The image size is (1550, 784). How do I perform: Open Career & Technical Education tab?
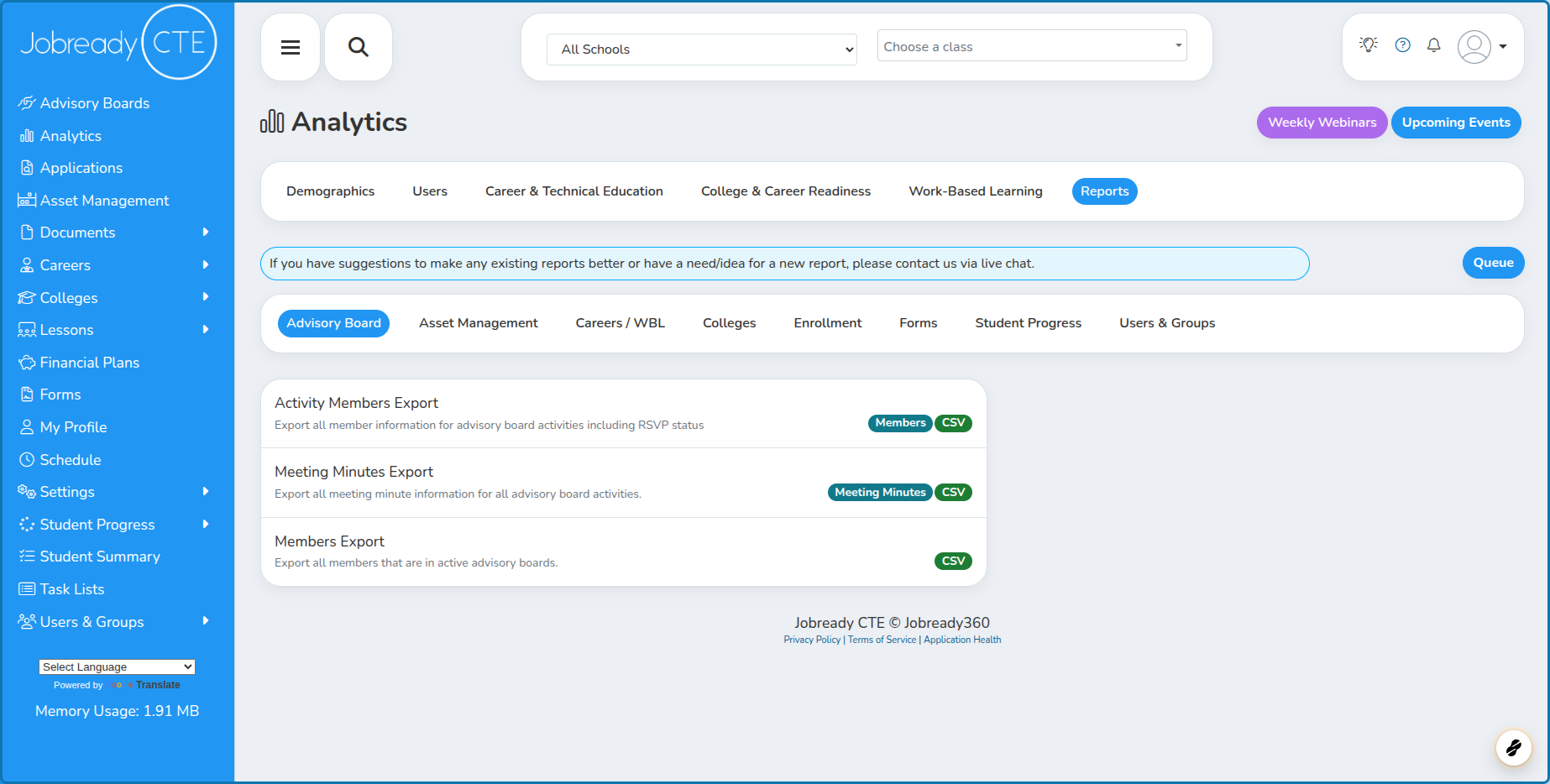pyautogui.click(x=574, y=191)
